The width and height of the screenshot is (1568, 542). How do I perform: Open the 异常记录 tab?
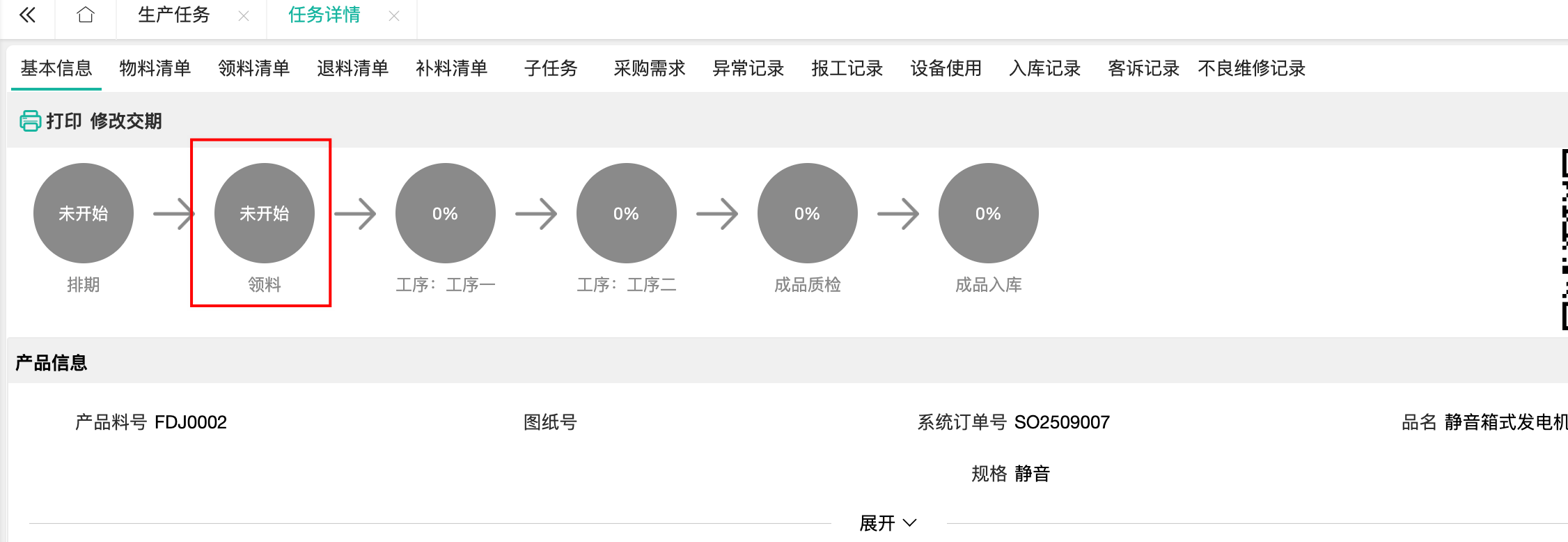pos(748,68)
